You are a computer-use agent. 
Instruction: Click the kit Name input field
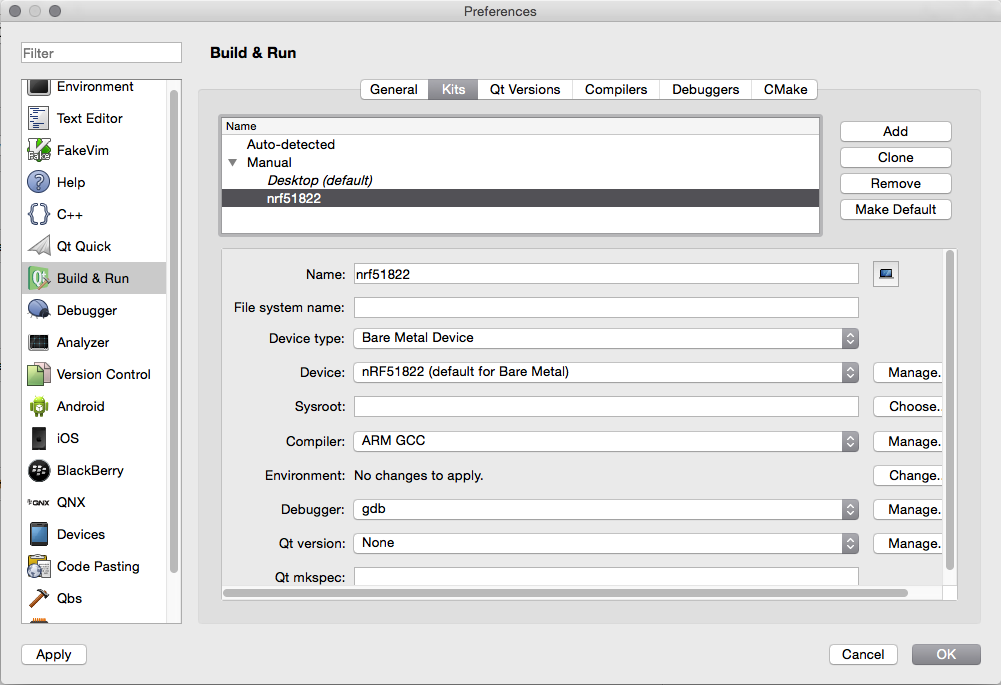[606, 275]
